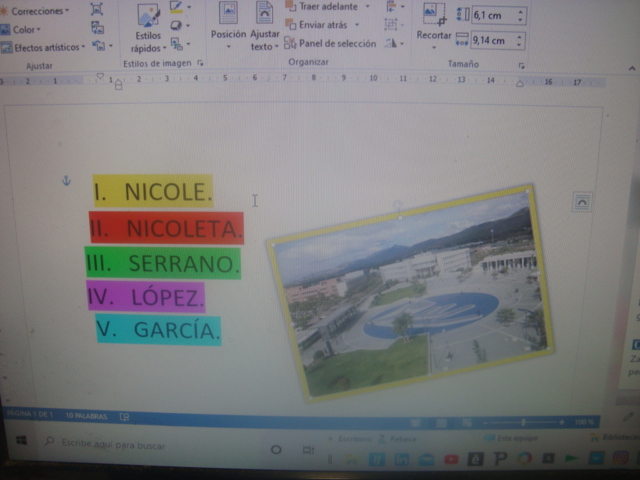Click the yellow NICOLE list item

tap(153, 191)
